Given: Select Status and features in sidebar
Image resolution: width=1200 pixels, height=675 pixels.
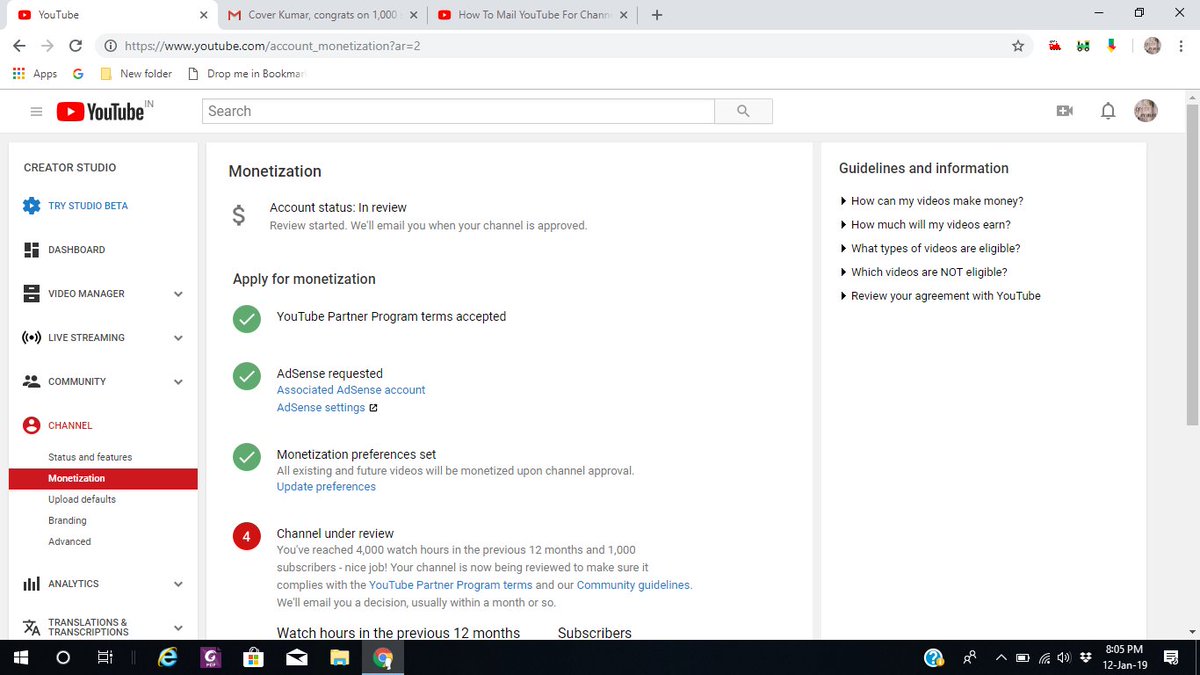Looking at the screenshot, I should 90,457.
